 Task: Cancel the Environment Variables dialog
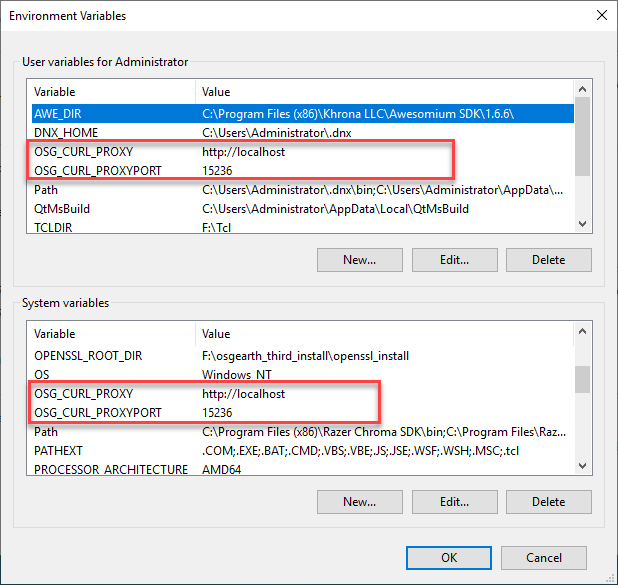click(x=544, y=557)
